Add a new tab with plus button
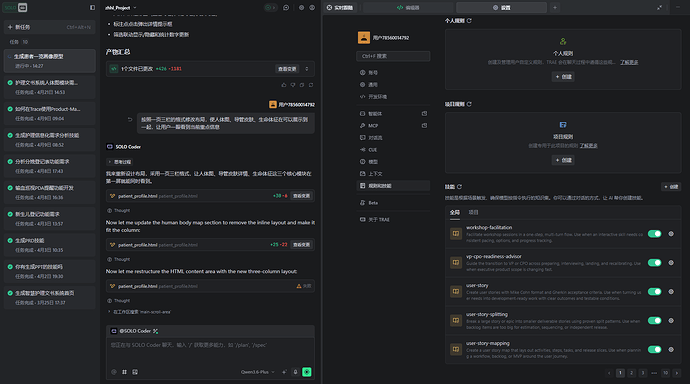Image resolution: width=690 pixels, height=384 pixels. click(x=555, y=7)
